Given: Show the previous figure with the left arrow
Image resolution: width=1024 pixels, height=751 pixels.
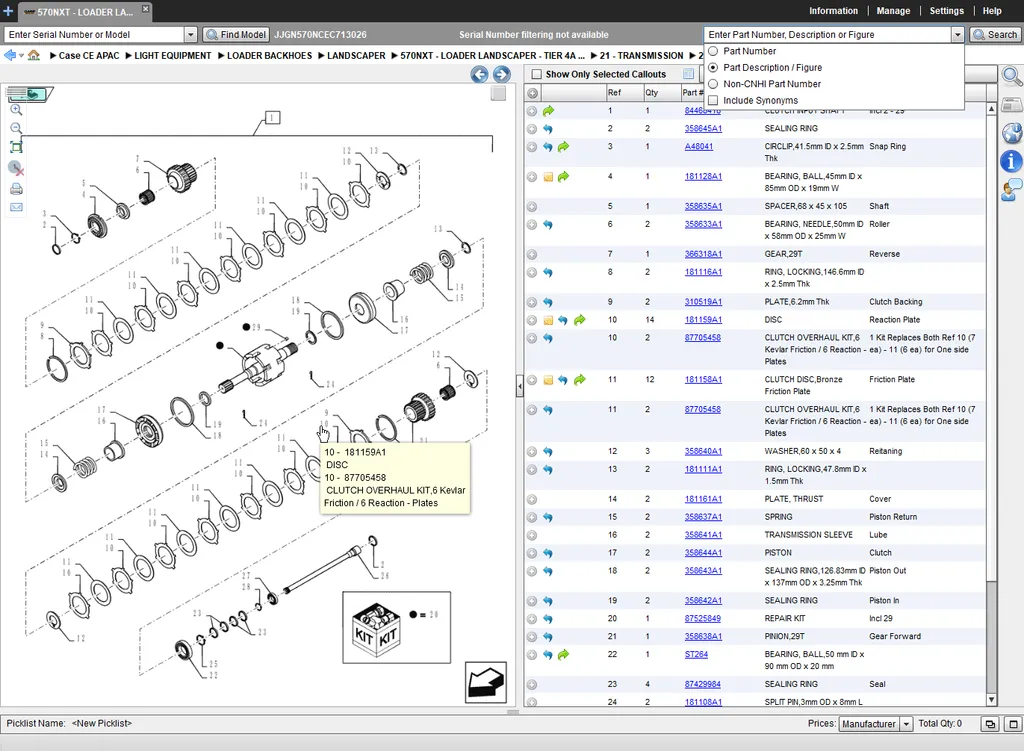Looking at the screenshot, I should pyautogui.click(x=479, y=74).
